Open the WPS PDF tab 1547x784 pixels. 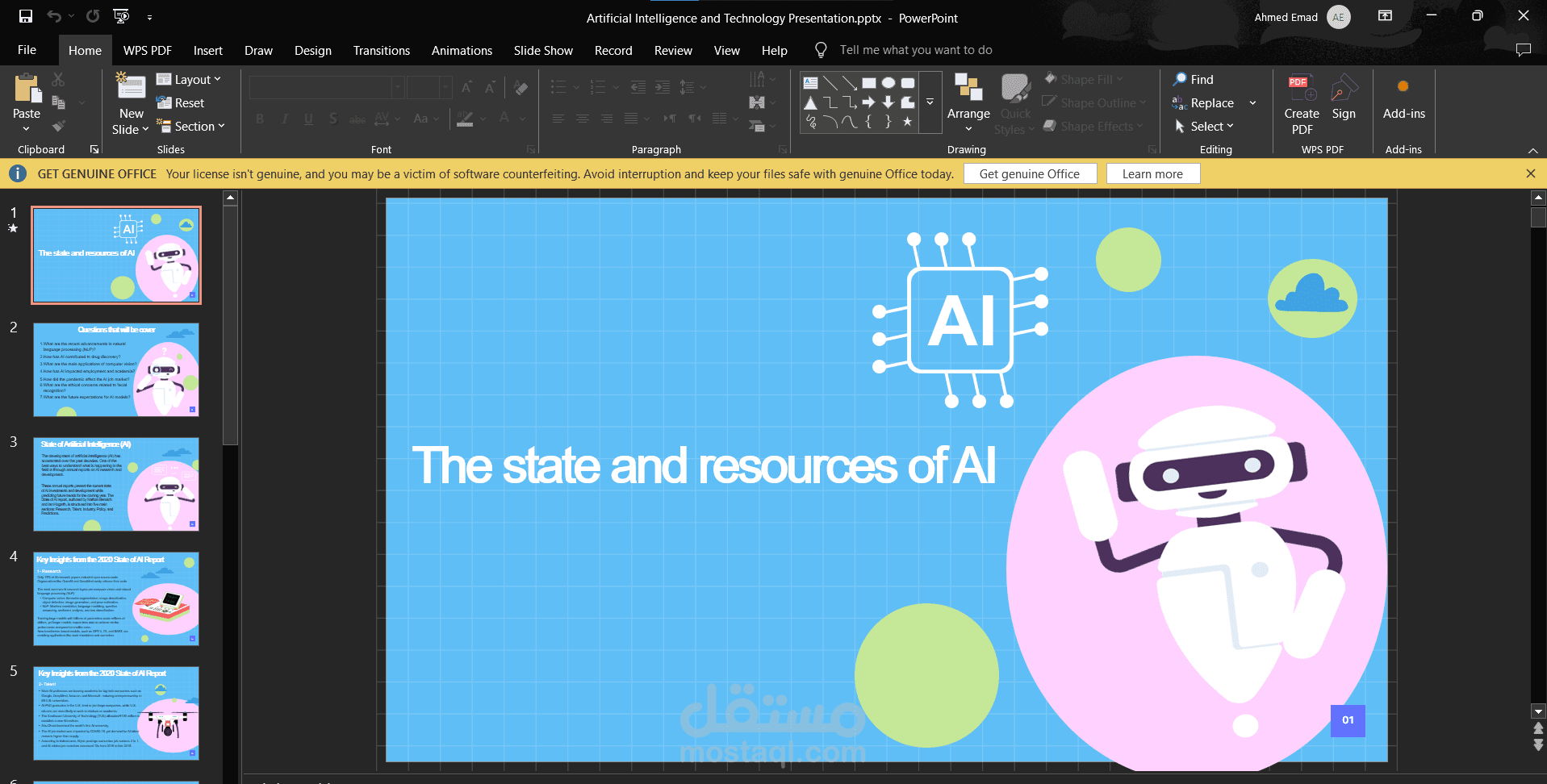(148, 50)
